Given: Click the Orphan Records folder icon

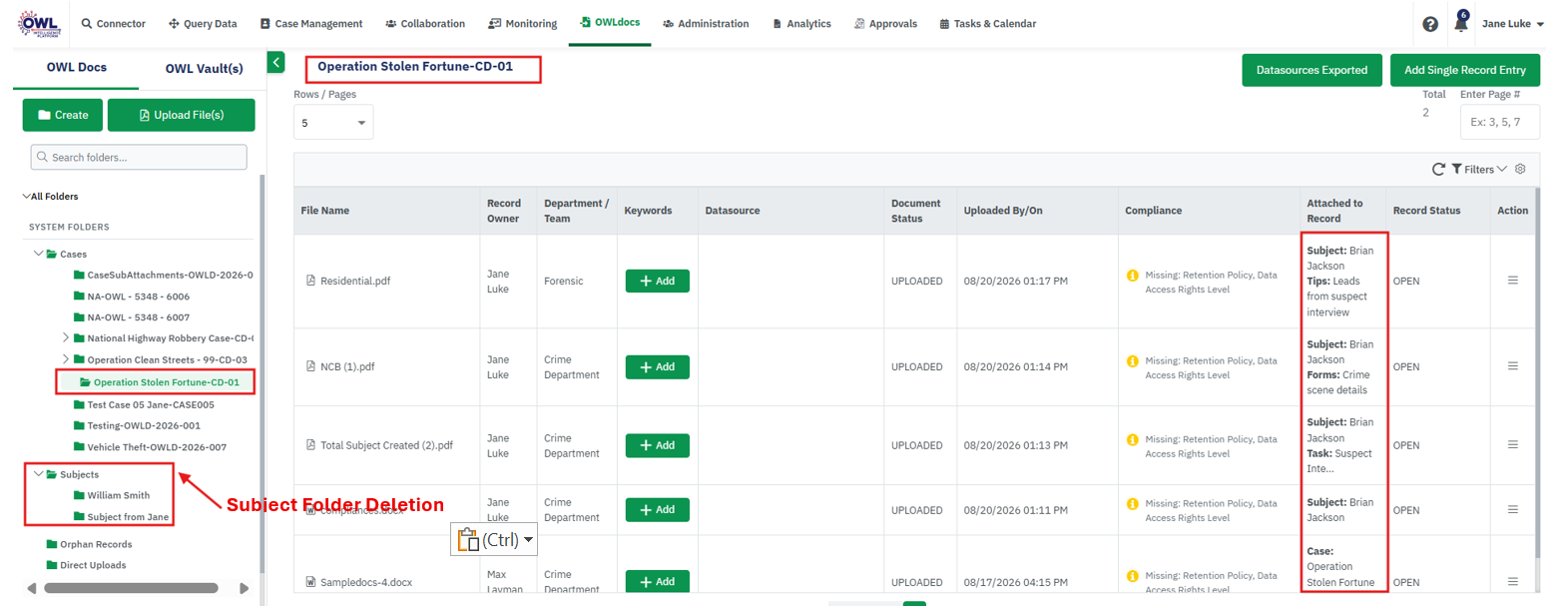Looking at the screenshot, I should (52, 544).
